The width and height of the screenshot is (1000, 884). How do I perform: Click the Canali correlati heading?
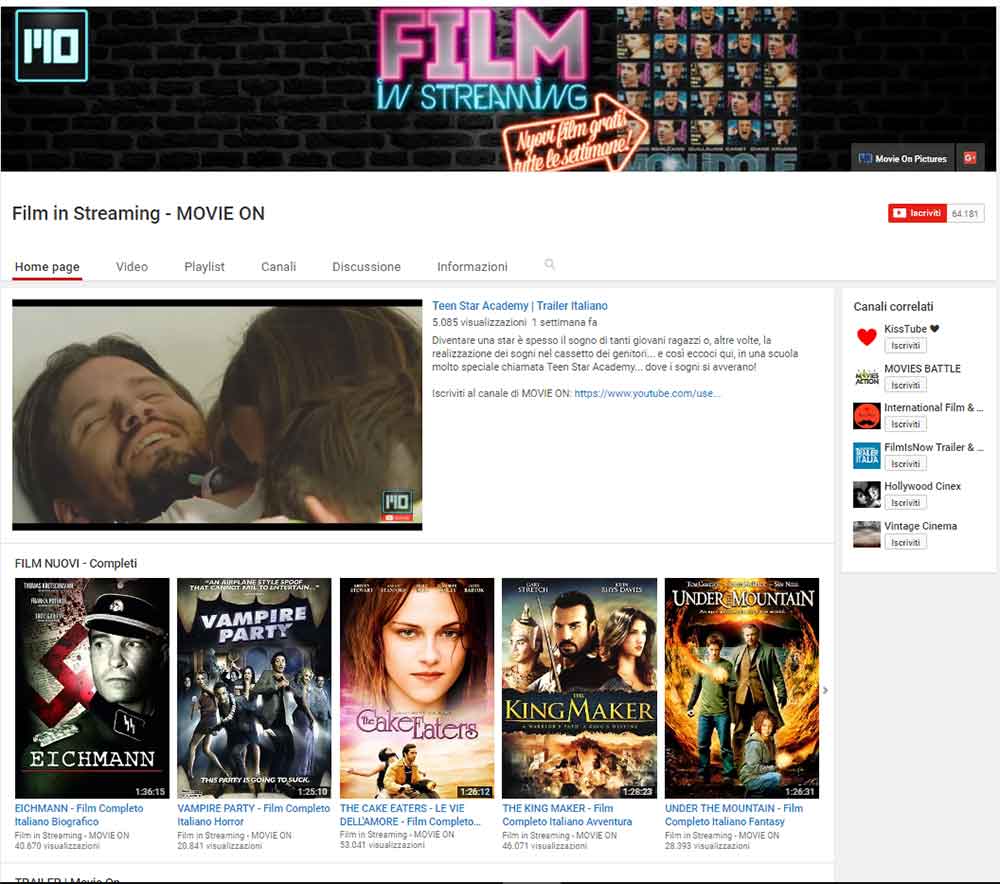(893, 306)
